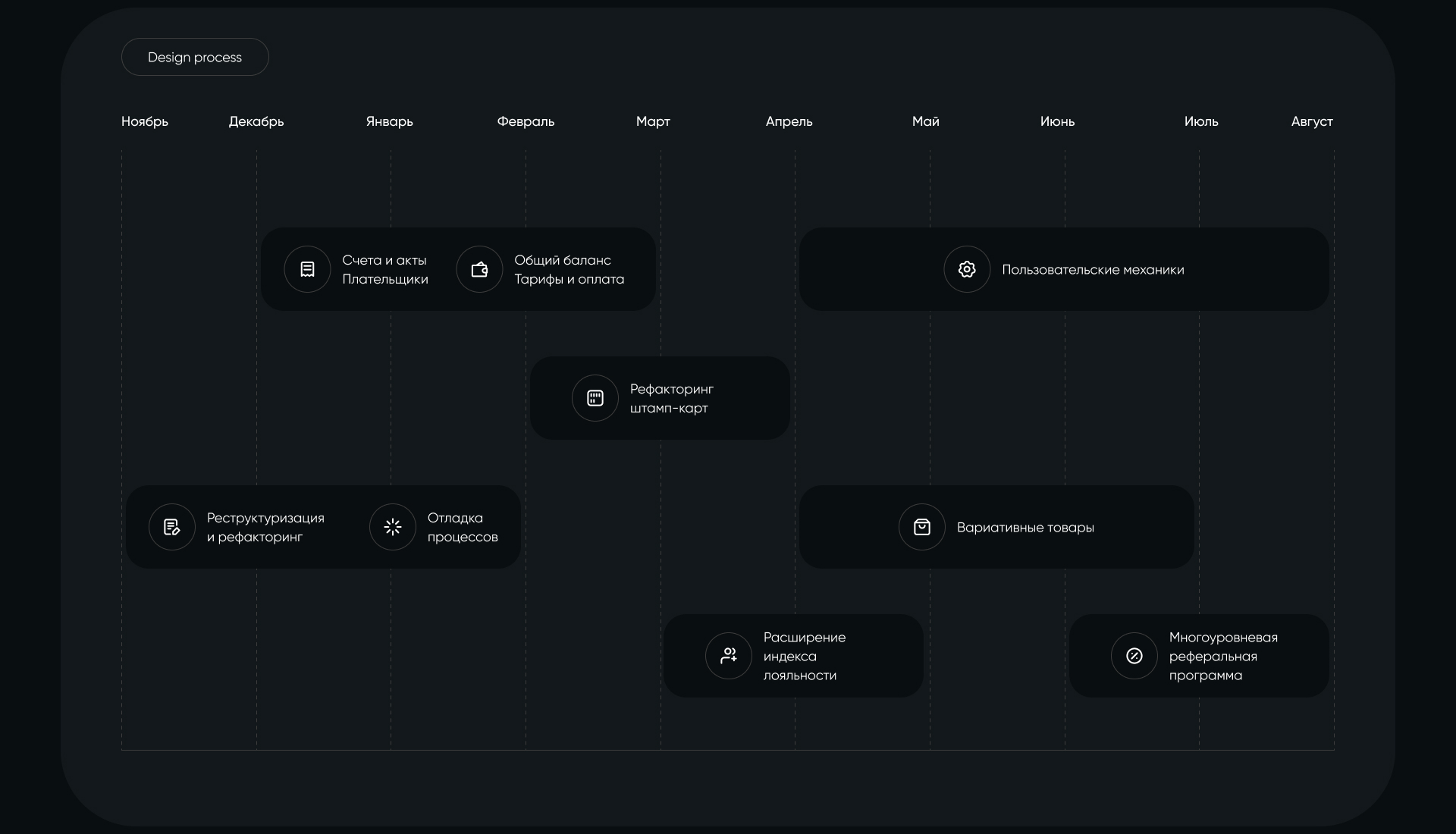Screen dimensions: 1456x834
Task: Click the stamp-card icon near Рефакторинг штамп-карт
Action: (595, 398)
